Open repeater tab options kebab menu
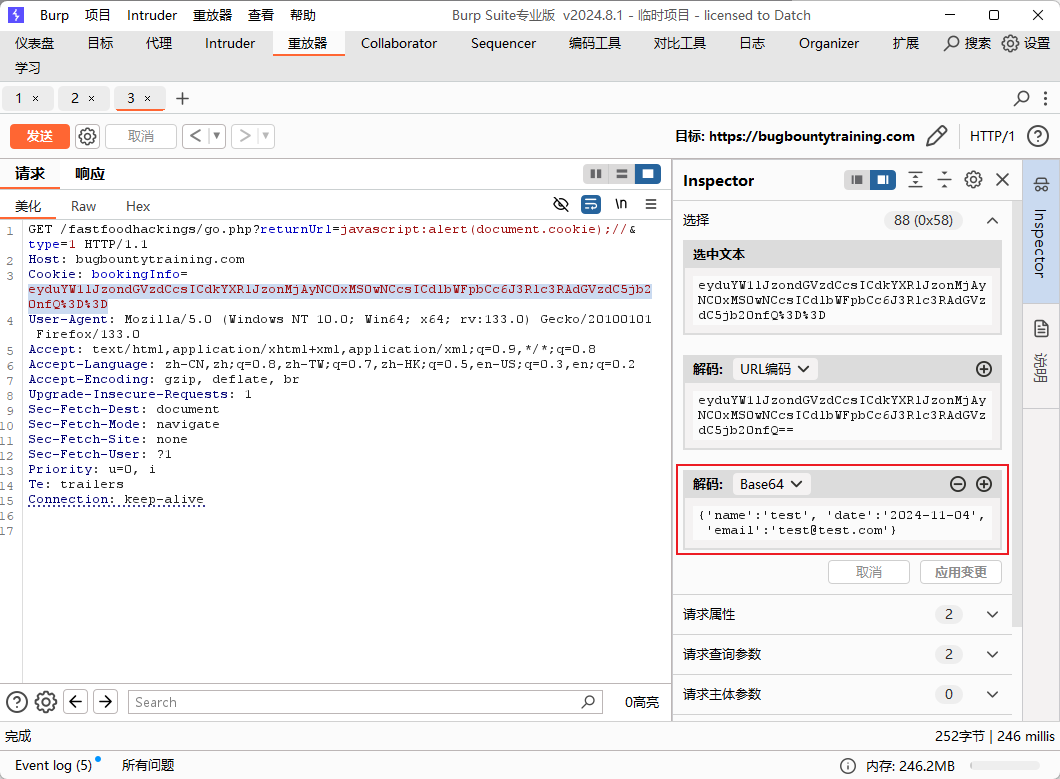Viewport: 1060px width, 779px height. click(1045, 99)
